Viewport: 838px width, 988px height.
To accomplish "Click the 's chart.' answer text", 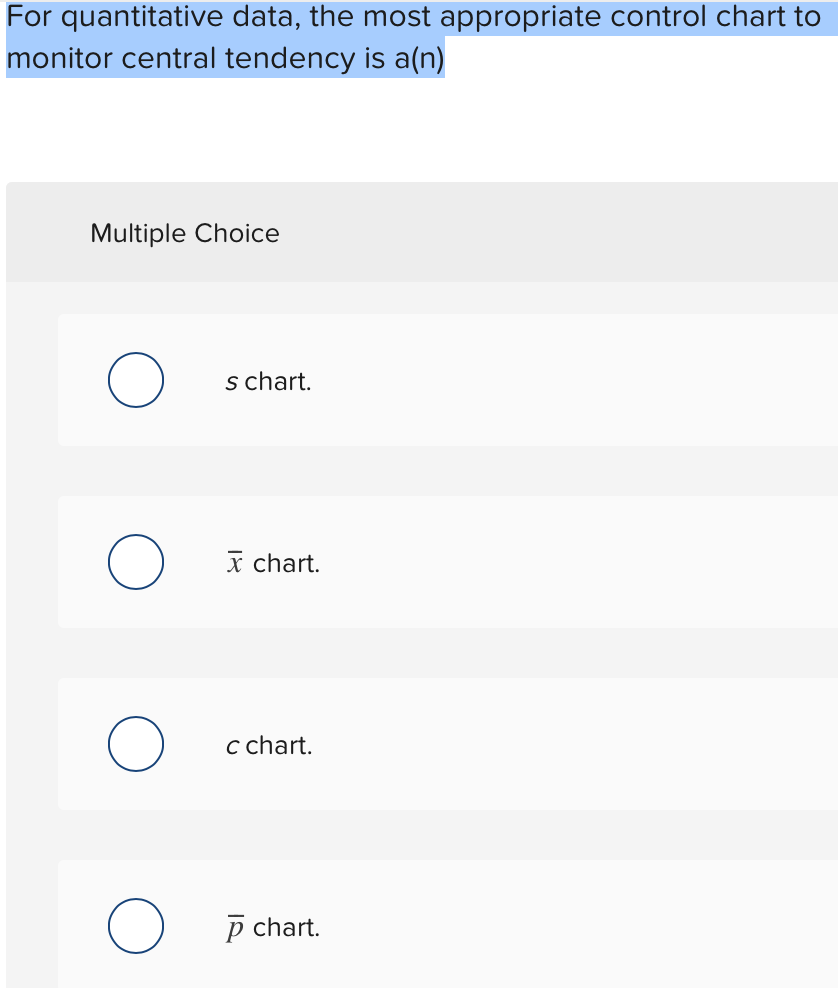I will pyautogui.click(x=268, y=380).
